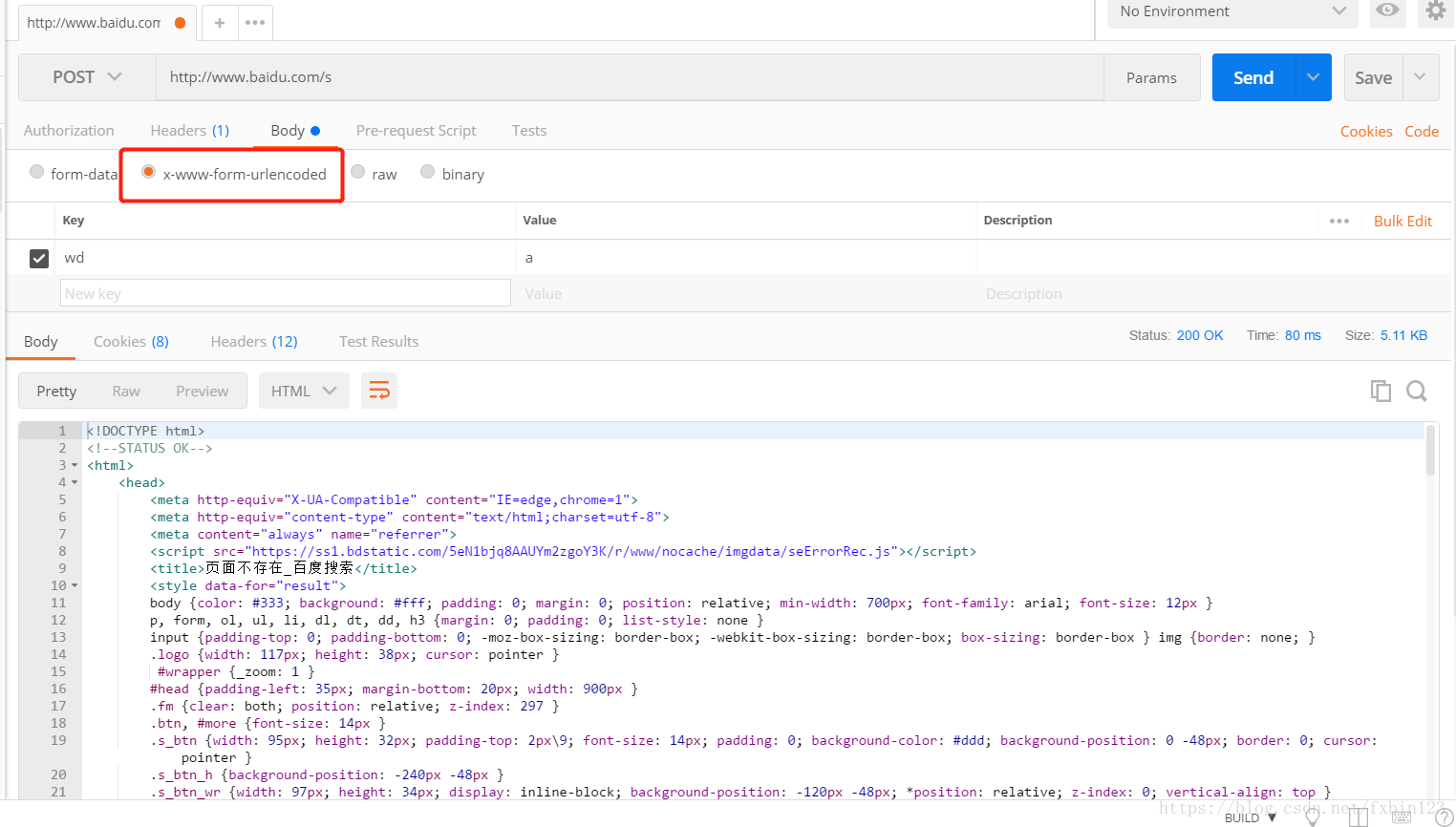Switch to the Pre-request Script tab
The image size is (1456, 827).
click(x=416, y=131)
